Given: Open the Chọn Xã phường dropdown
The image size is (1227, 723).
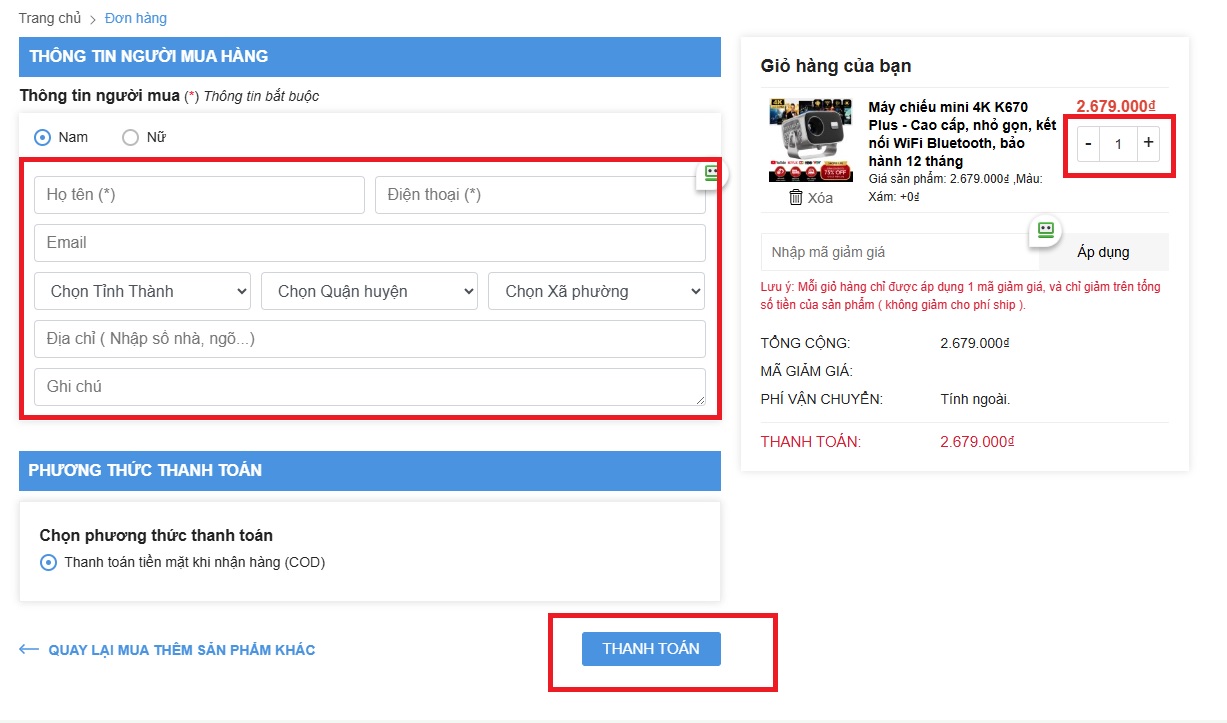Looking at the screenshot, I should pyautogui.click(x=596, y=291).
